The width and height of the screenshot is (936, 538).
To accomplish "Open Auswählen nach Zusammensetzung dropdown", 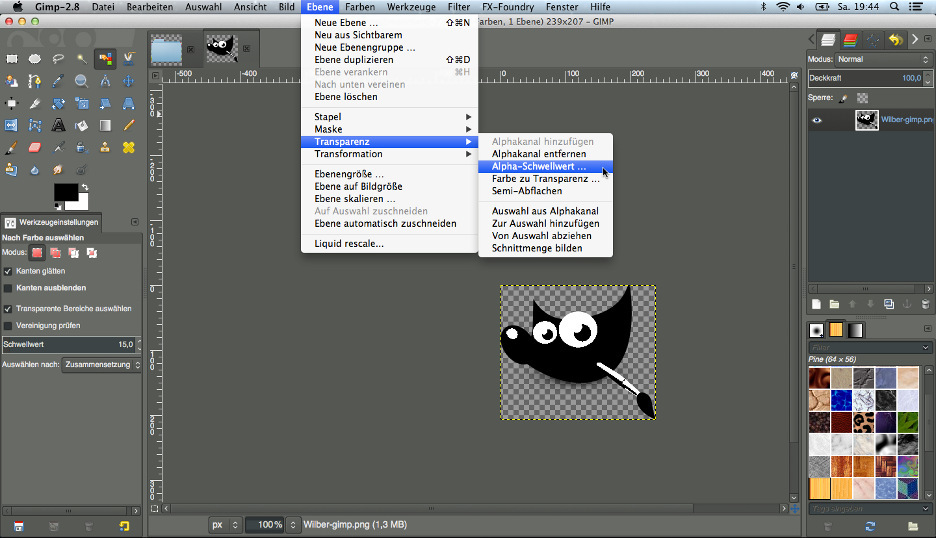I will pyautogui.click(x=101, y=364).
